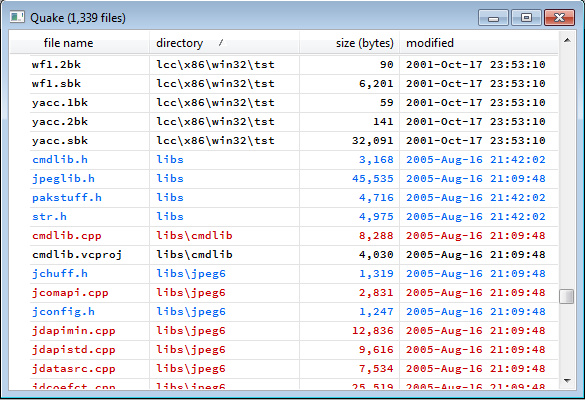The width and height of the screenshot is (585, 400).
Task: Click the size value 32,091
Action: pos(373,141)
